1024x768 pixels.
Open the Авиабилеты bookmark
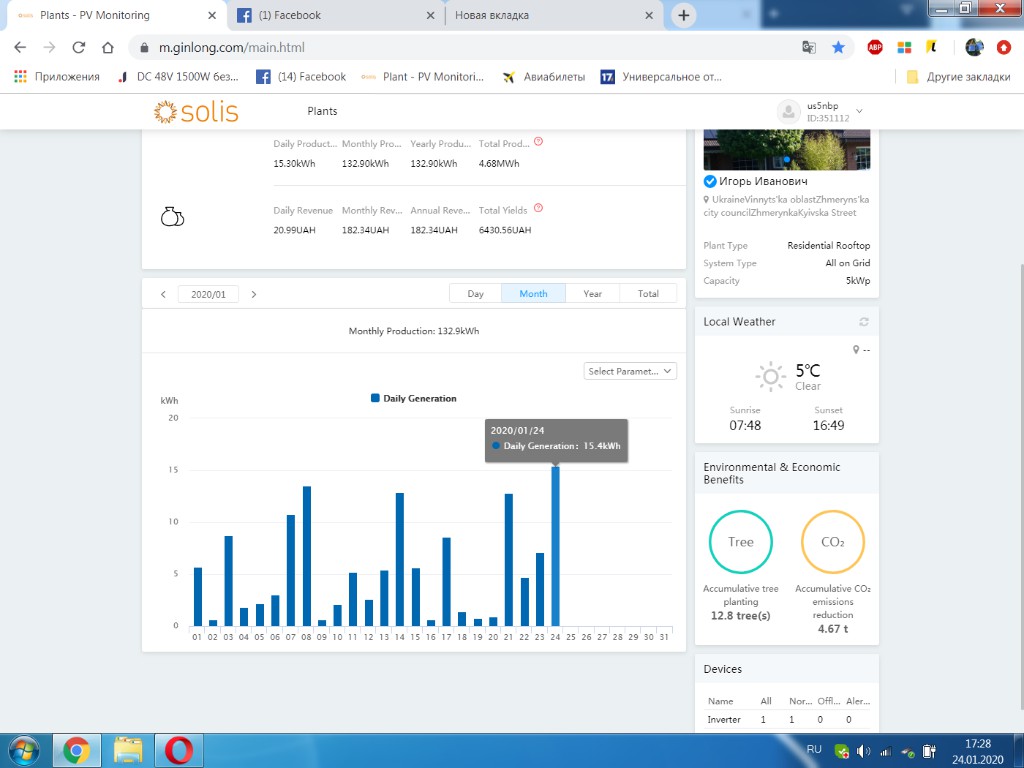tap(544, 77)
